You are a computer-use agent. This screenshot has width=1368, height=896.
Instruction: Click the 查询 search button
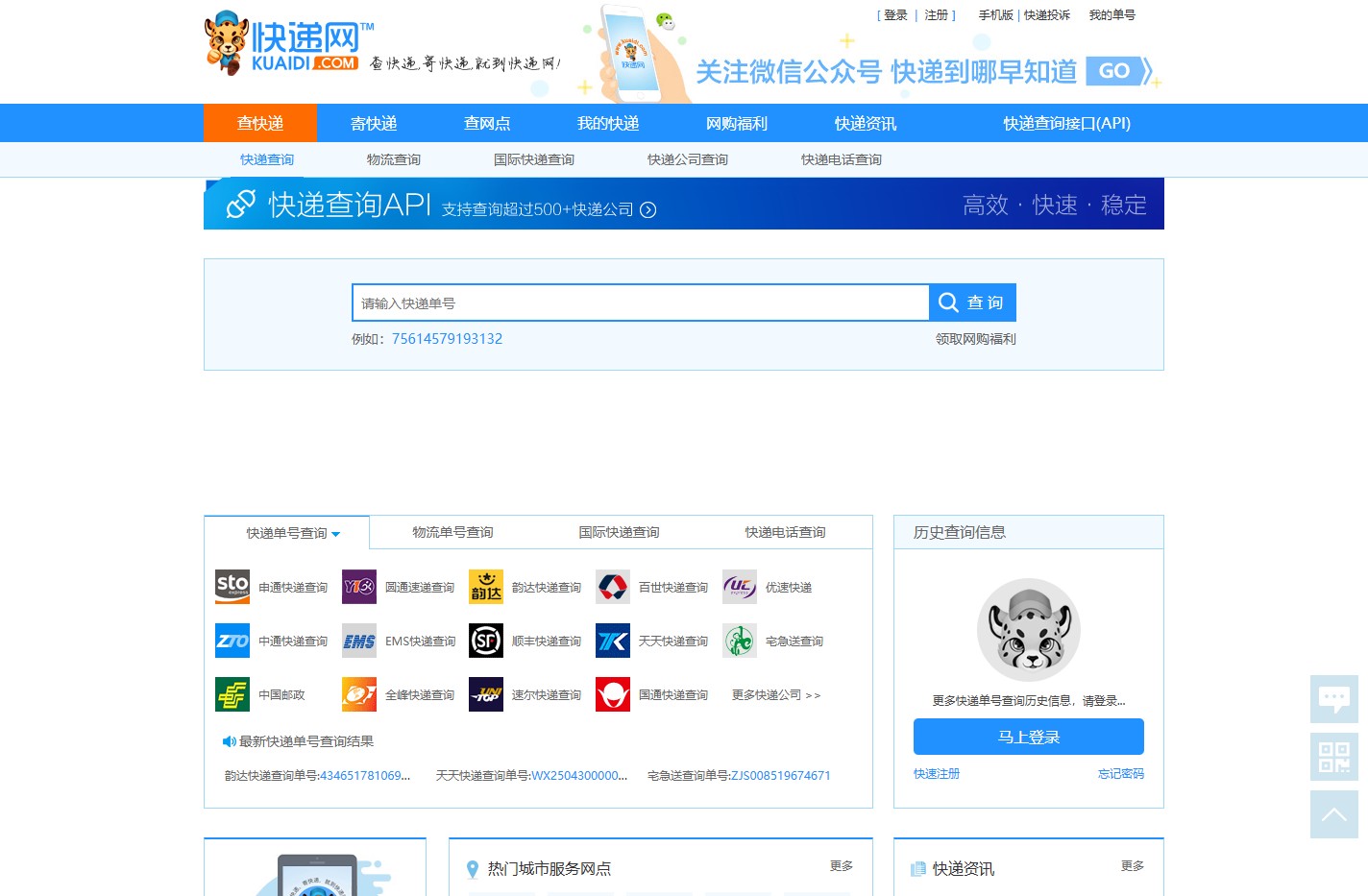973,303
